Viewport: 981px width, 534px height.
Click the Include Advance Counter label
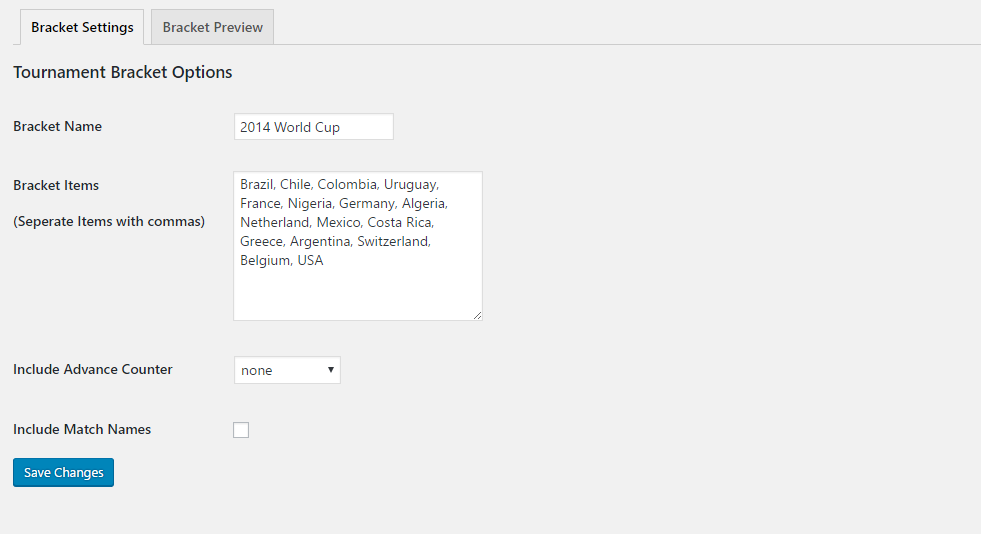93,369
